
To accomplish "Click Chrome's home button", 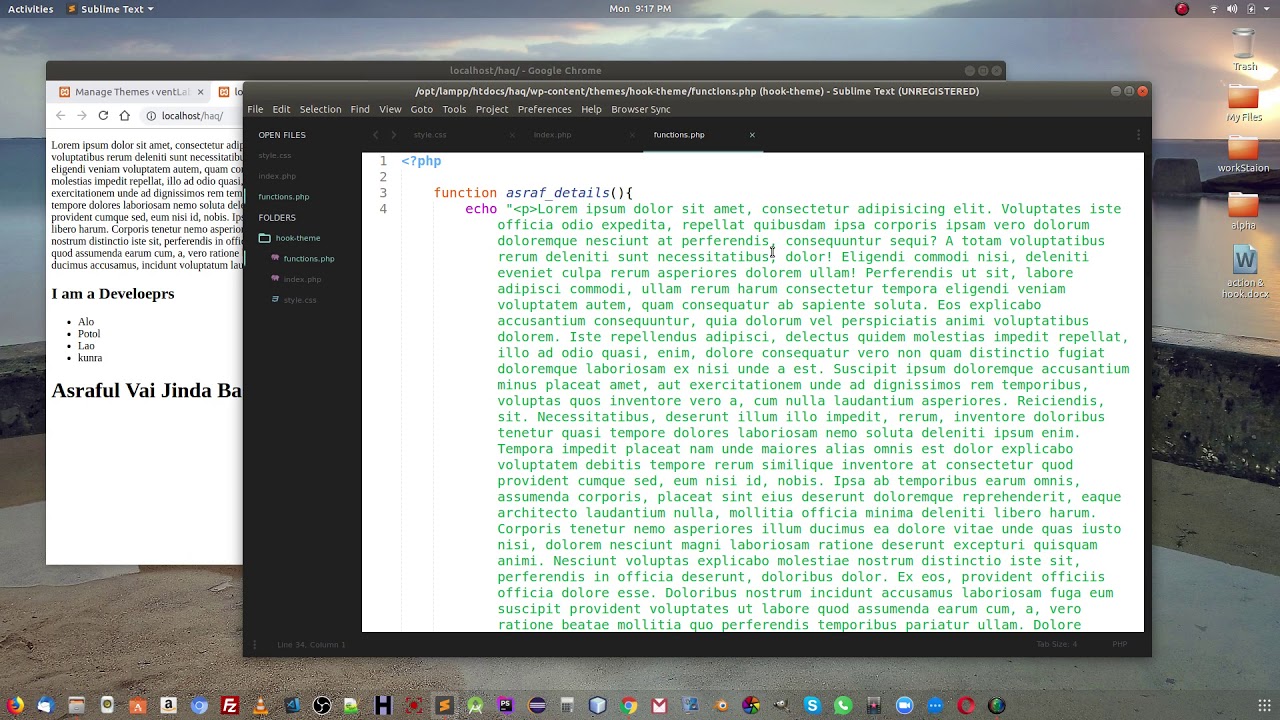I will [125, 116].
